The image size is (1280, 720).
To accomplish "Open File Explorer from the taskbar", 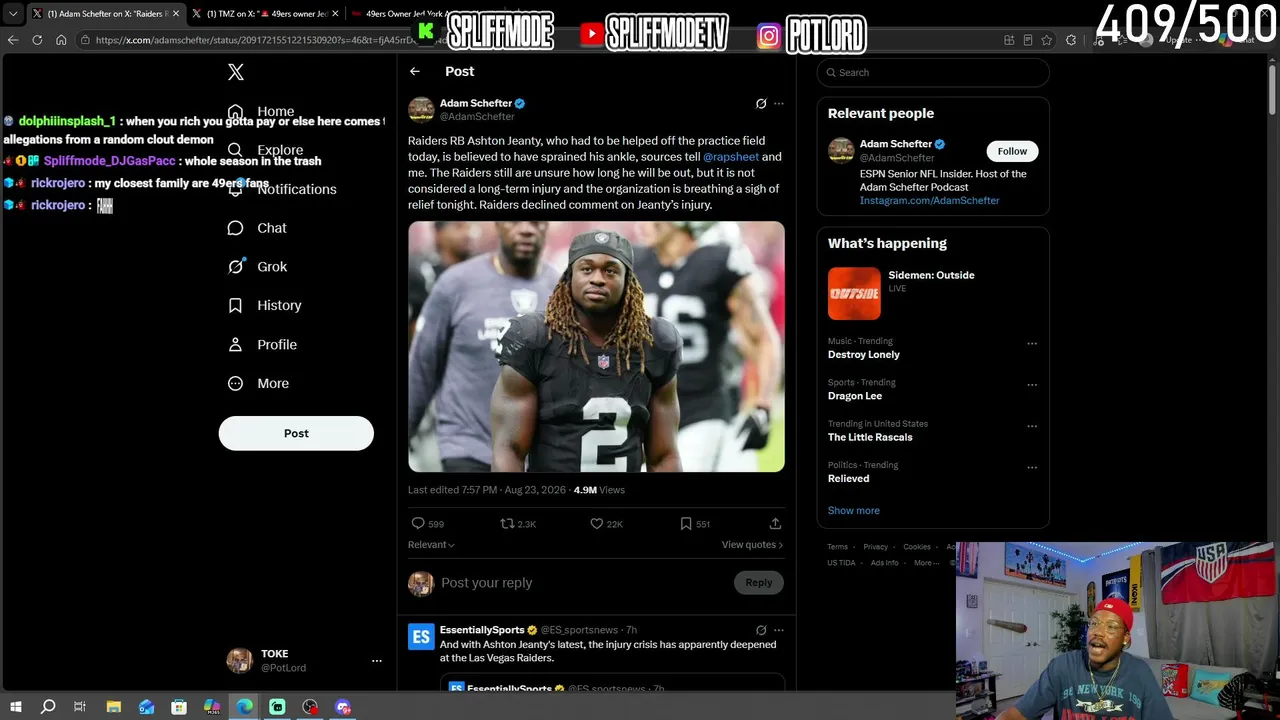I will click(113, 707).
